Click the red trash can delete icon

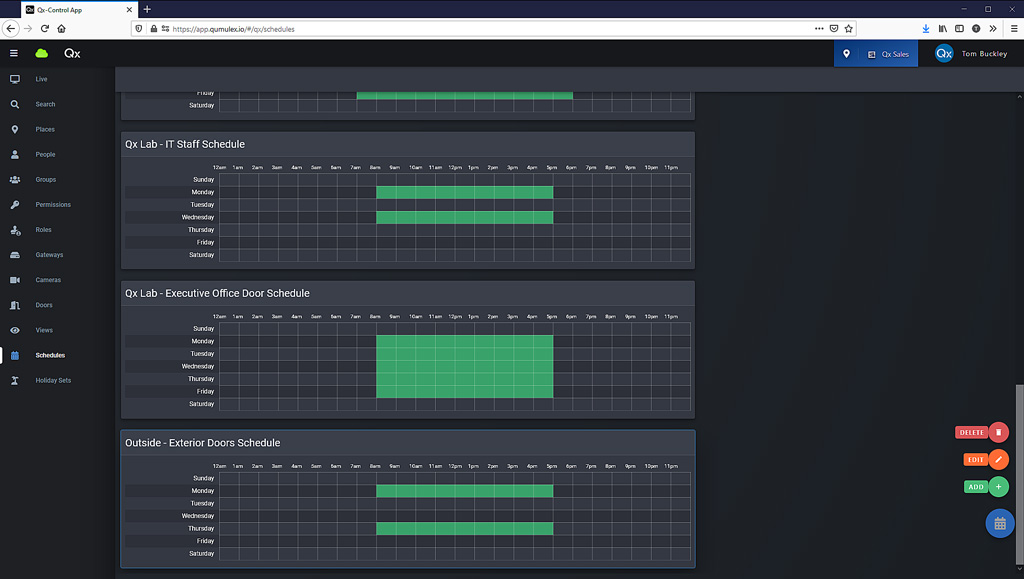[x=999, y=432]
